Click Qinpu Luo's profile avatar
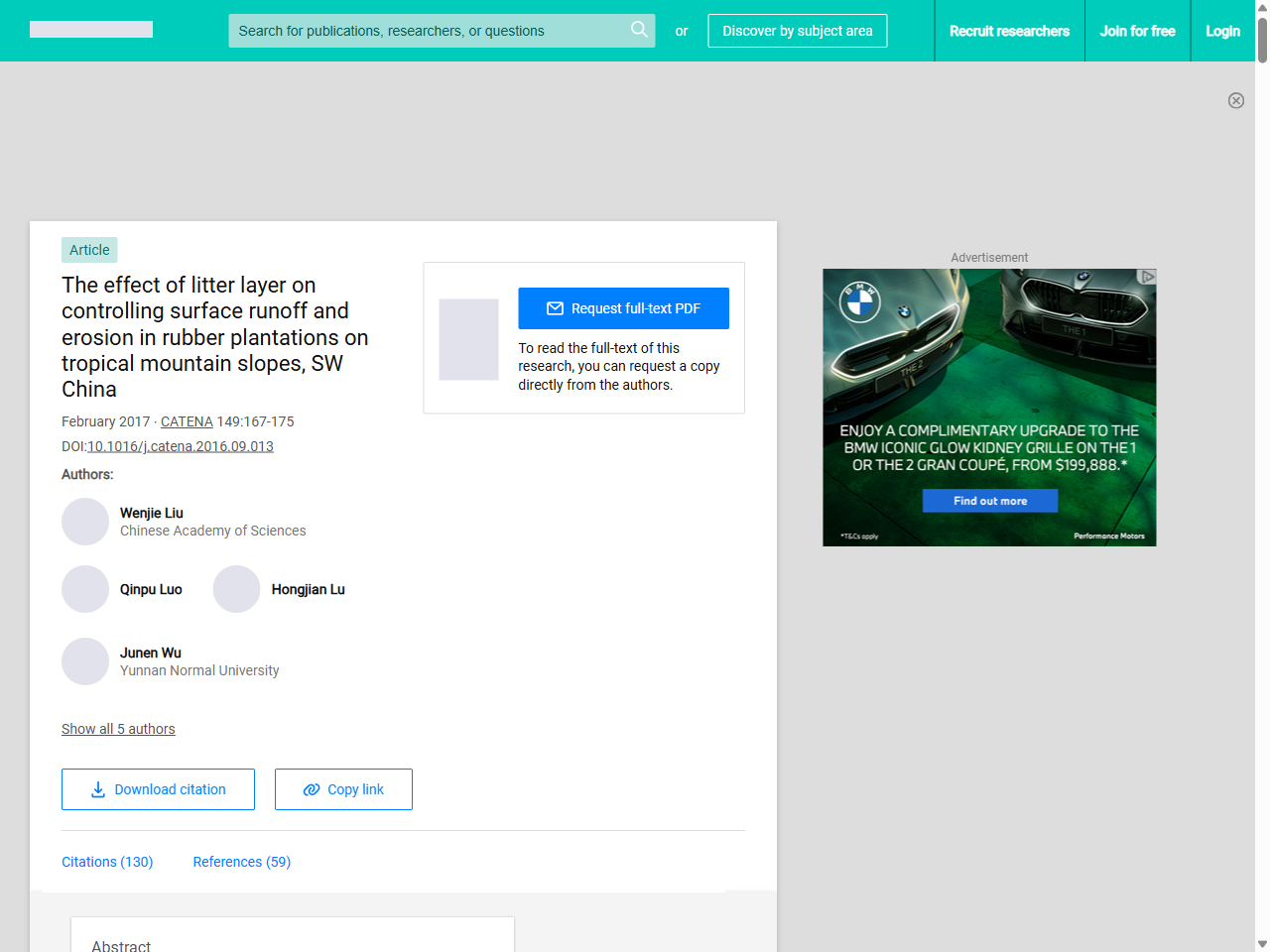The image size is (1270, 952). coord(85,589)
